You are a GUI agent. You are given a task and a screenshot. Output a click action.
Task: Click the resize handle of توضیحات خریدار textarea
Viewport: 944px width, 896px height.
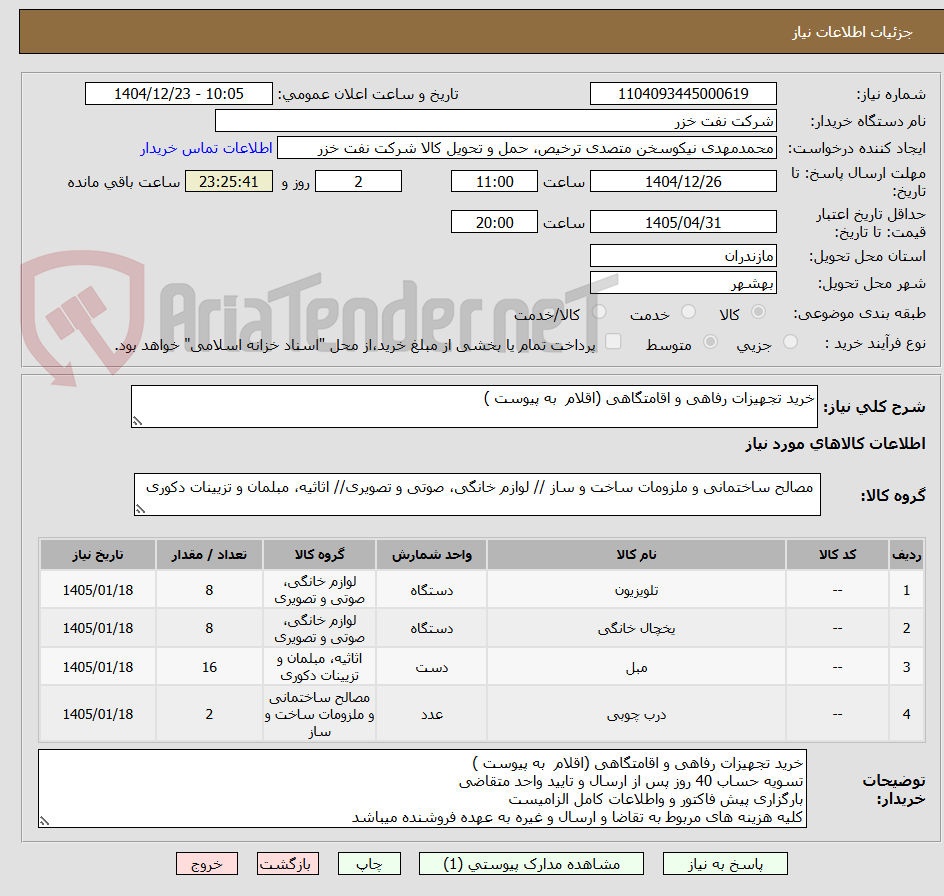[45, 821]
